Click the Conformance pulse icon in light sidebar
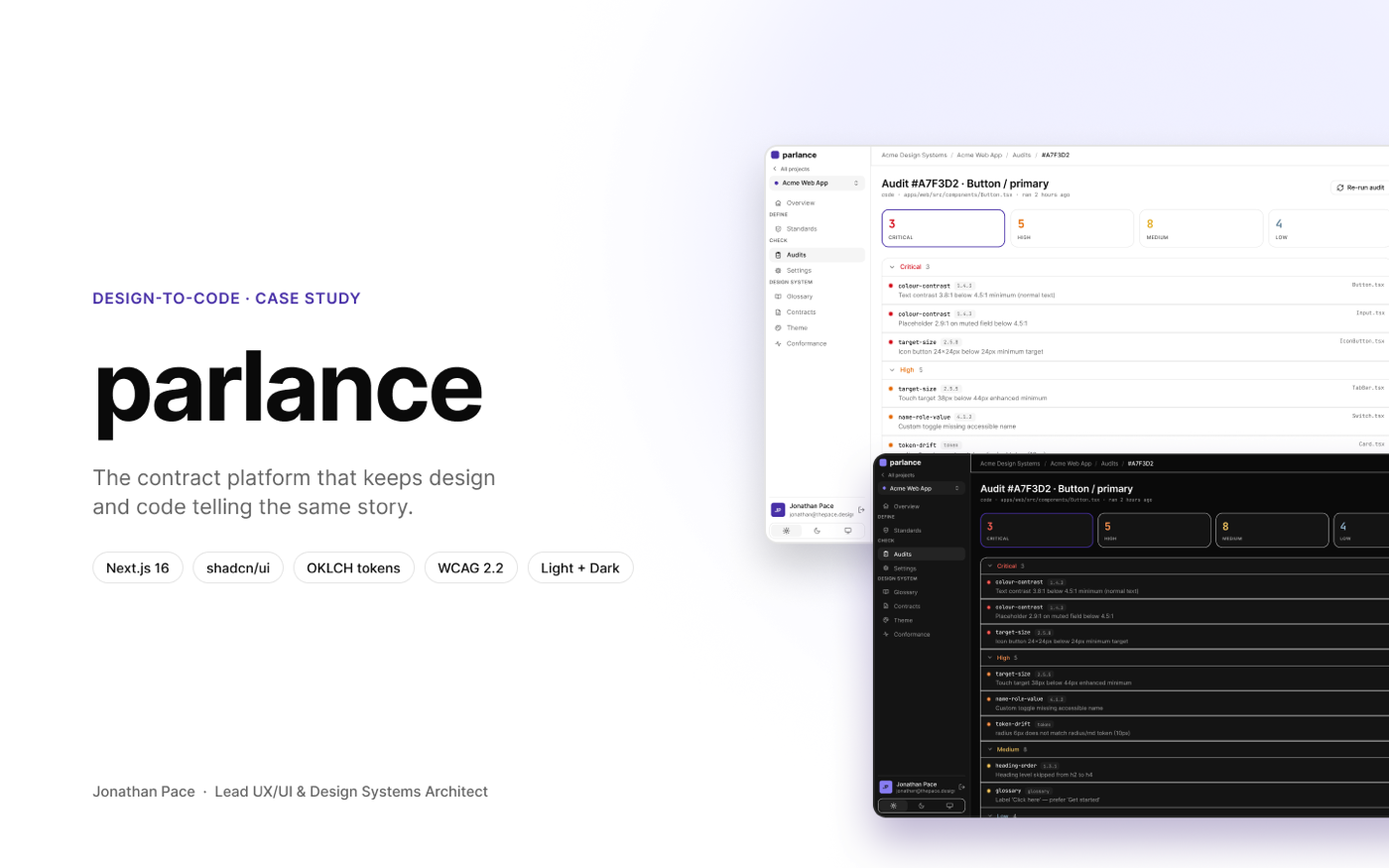 point(778,344)
